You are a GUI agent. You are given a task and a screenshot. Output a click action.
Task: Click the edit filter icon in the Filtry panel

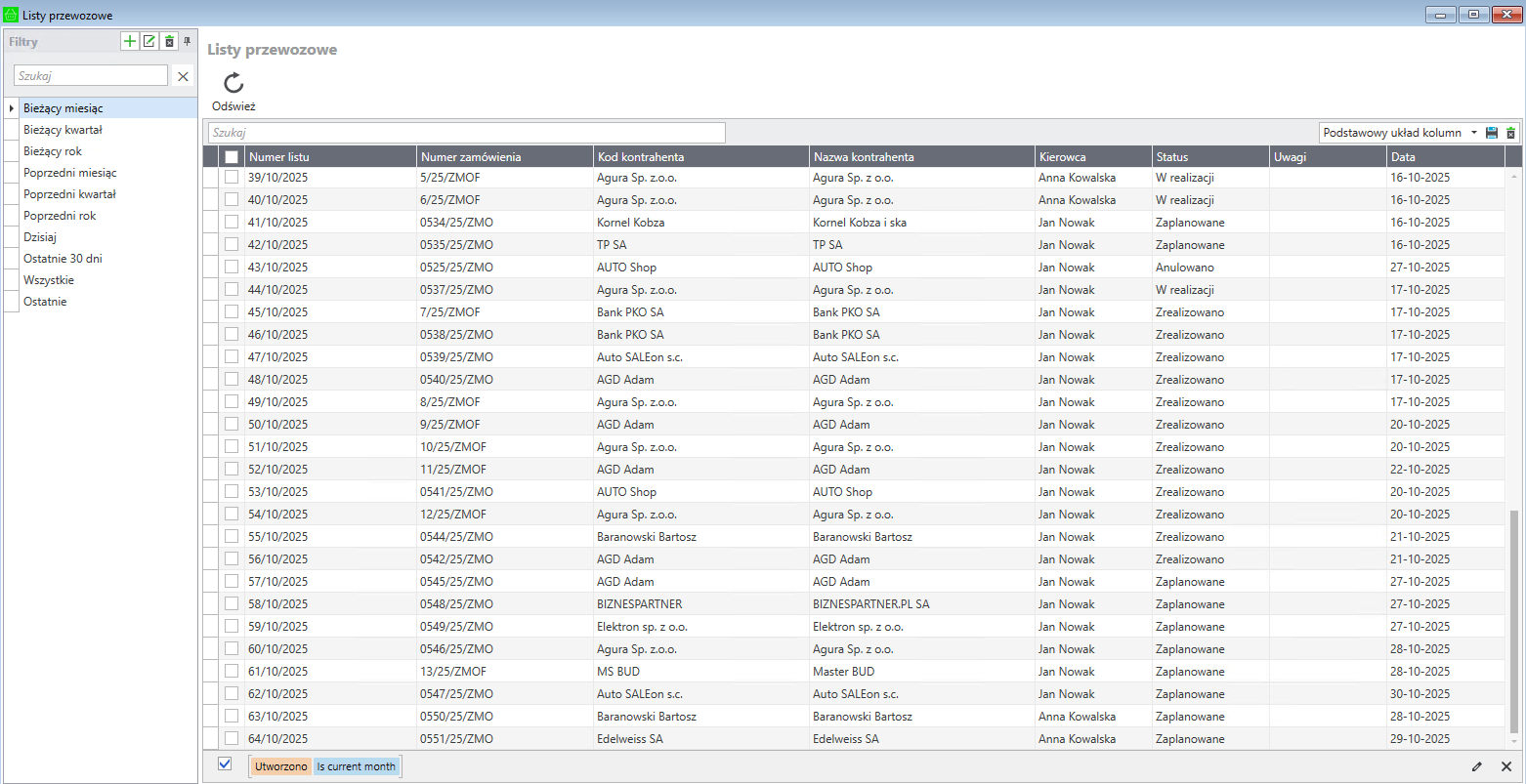pos(149,41)
